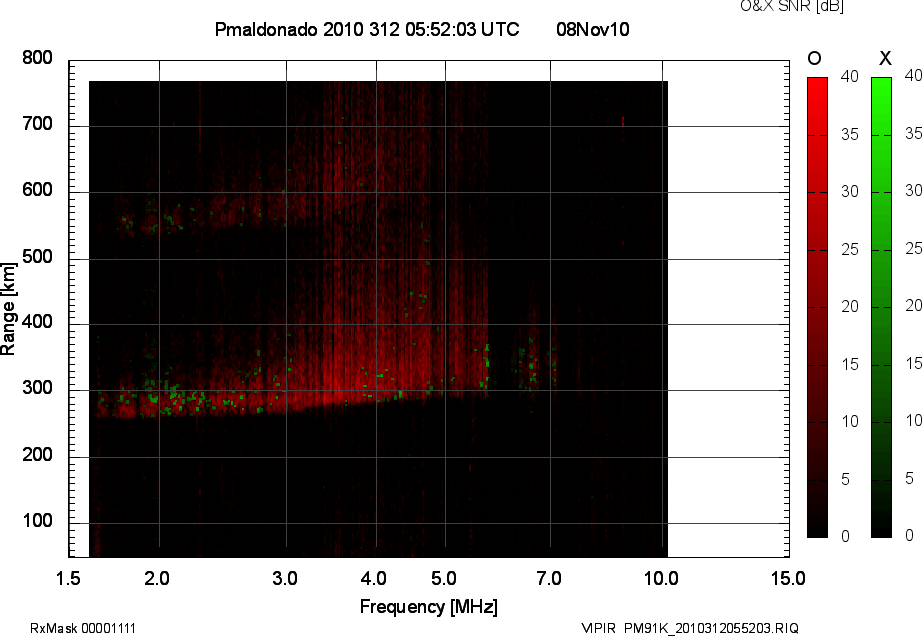
Task: Click the date label '08Nov10'
Action: point(593,29)
